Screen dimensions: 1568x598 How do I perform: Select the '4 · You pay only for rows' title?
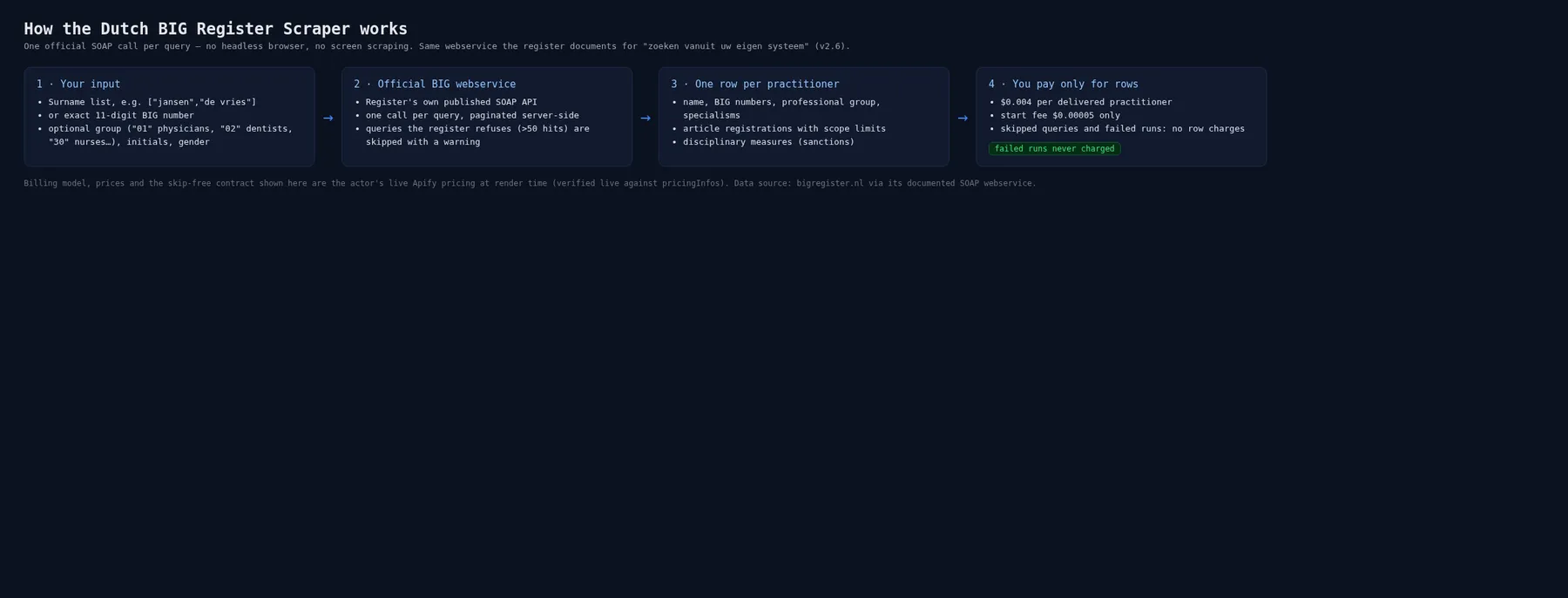coord(1063,85)
